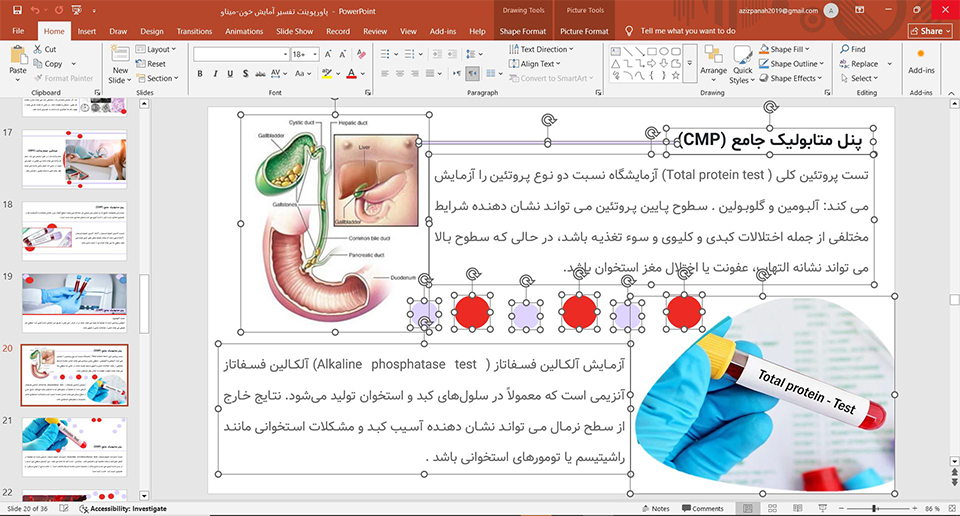Toggle Underline formatting
Screen dimensions: 960x516
tap(230, 73)
